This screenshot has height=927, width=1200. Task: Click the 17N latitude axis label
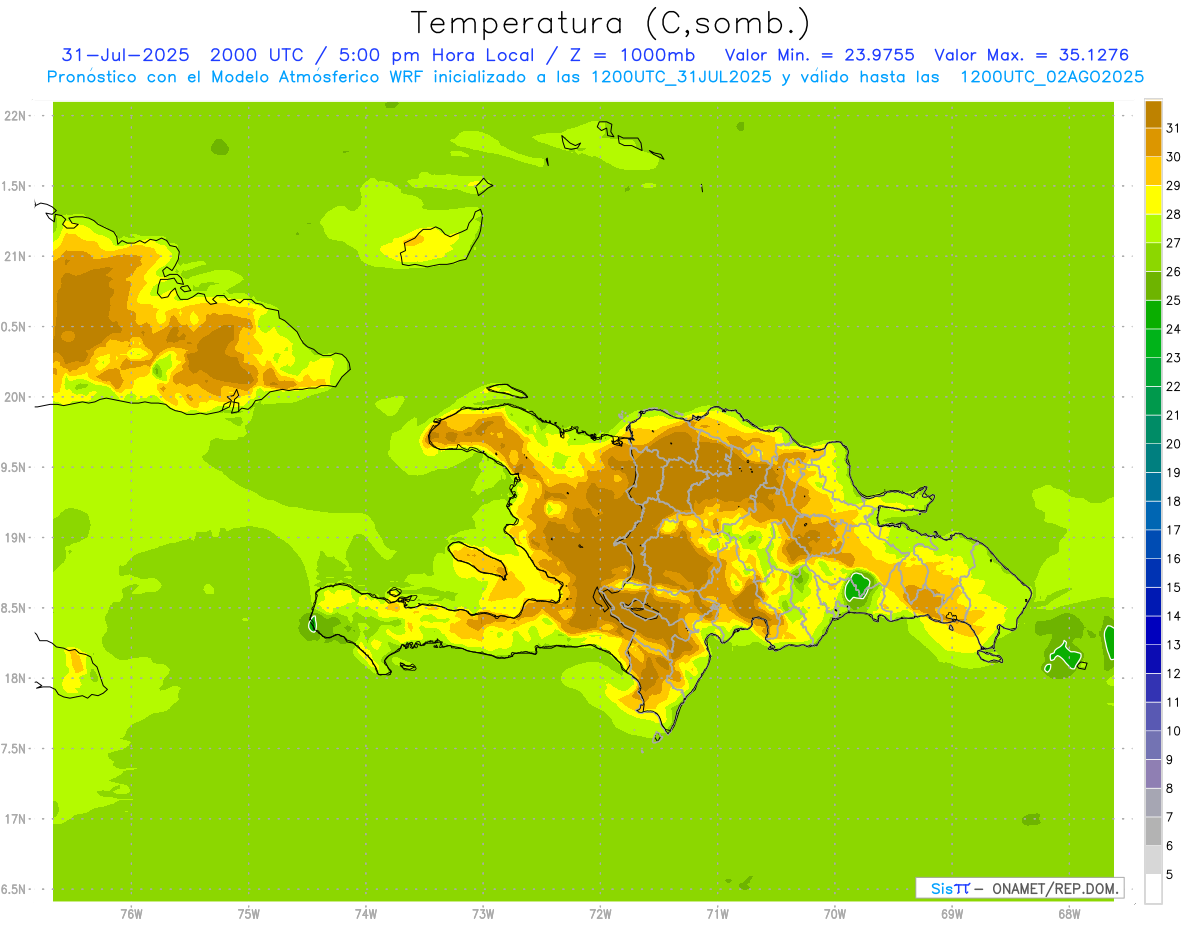point(16,819)
